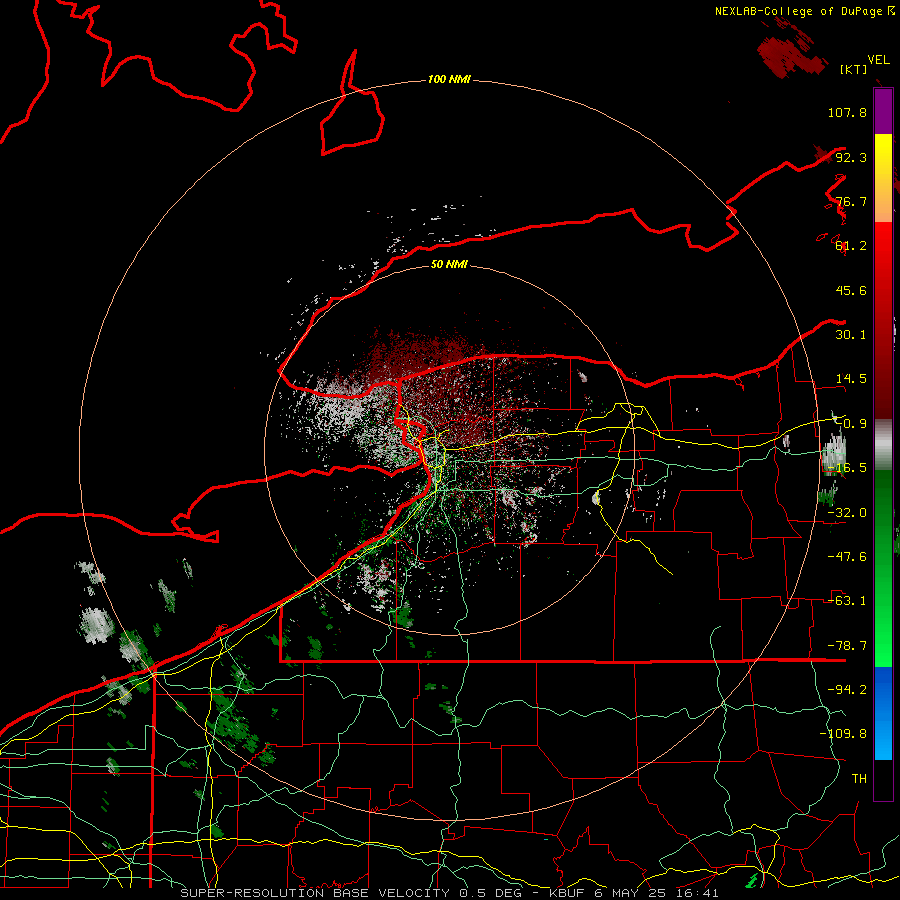Select the -32.0 scale value
This screenshot has width=900, height=900.
pos(847,513)
